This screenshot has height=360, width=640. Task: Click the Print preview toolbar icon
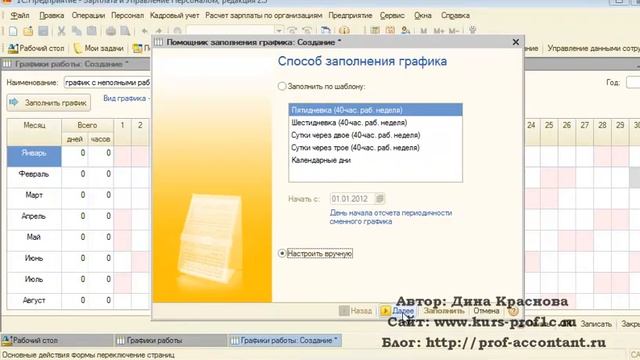click(x=125, y=31)
